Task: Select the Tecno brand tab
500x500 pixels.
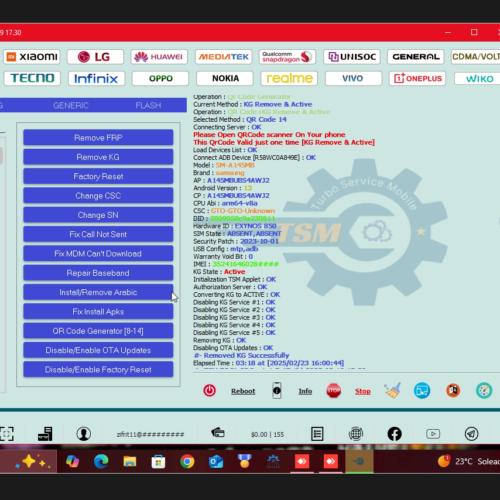Action: tap(32, 78)
